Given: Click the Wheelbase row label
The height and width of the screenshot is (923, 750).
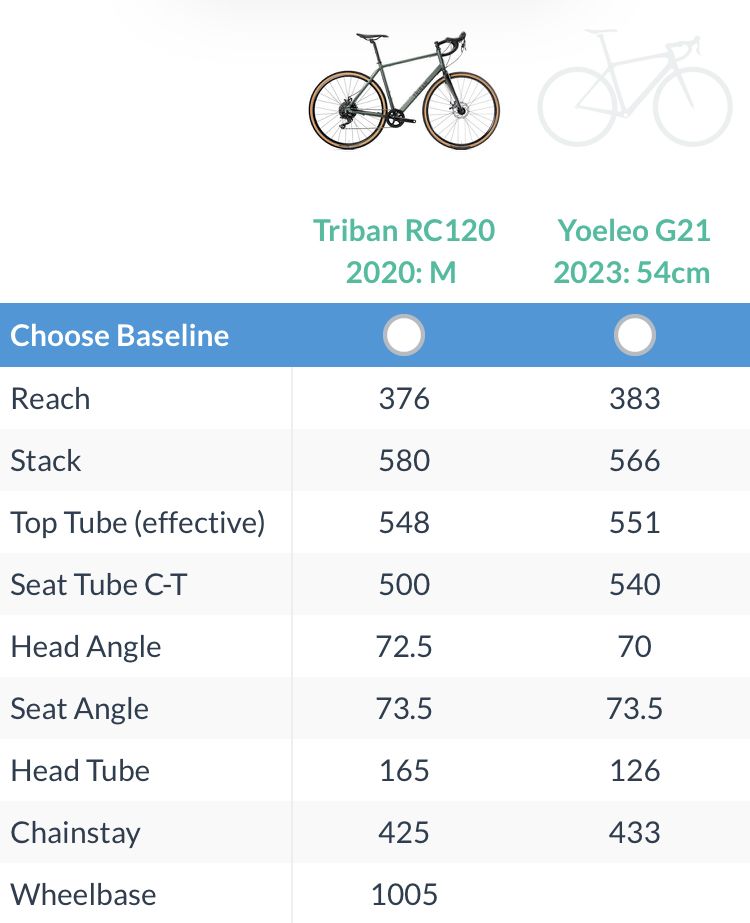Looking at the screenshot, I should 84,895.
